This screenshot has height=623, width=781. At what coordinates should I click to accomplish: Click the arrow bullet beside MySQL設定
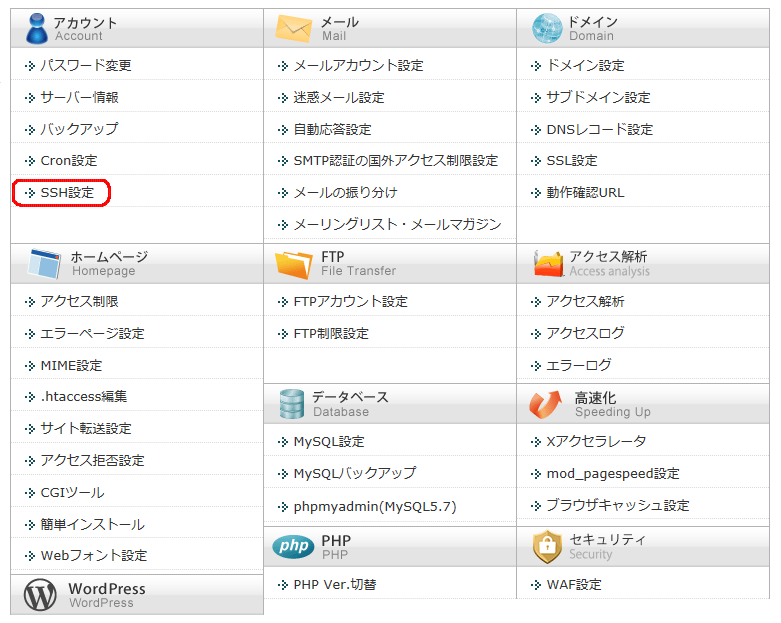[x=283, y=442]
